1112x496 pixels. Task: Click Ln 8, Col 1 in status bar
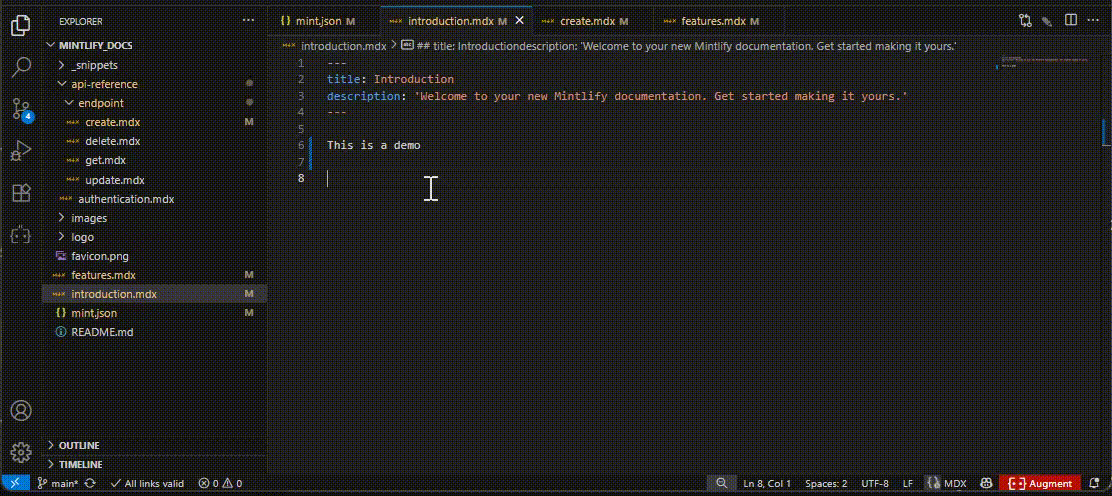pos(767,483)
